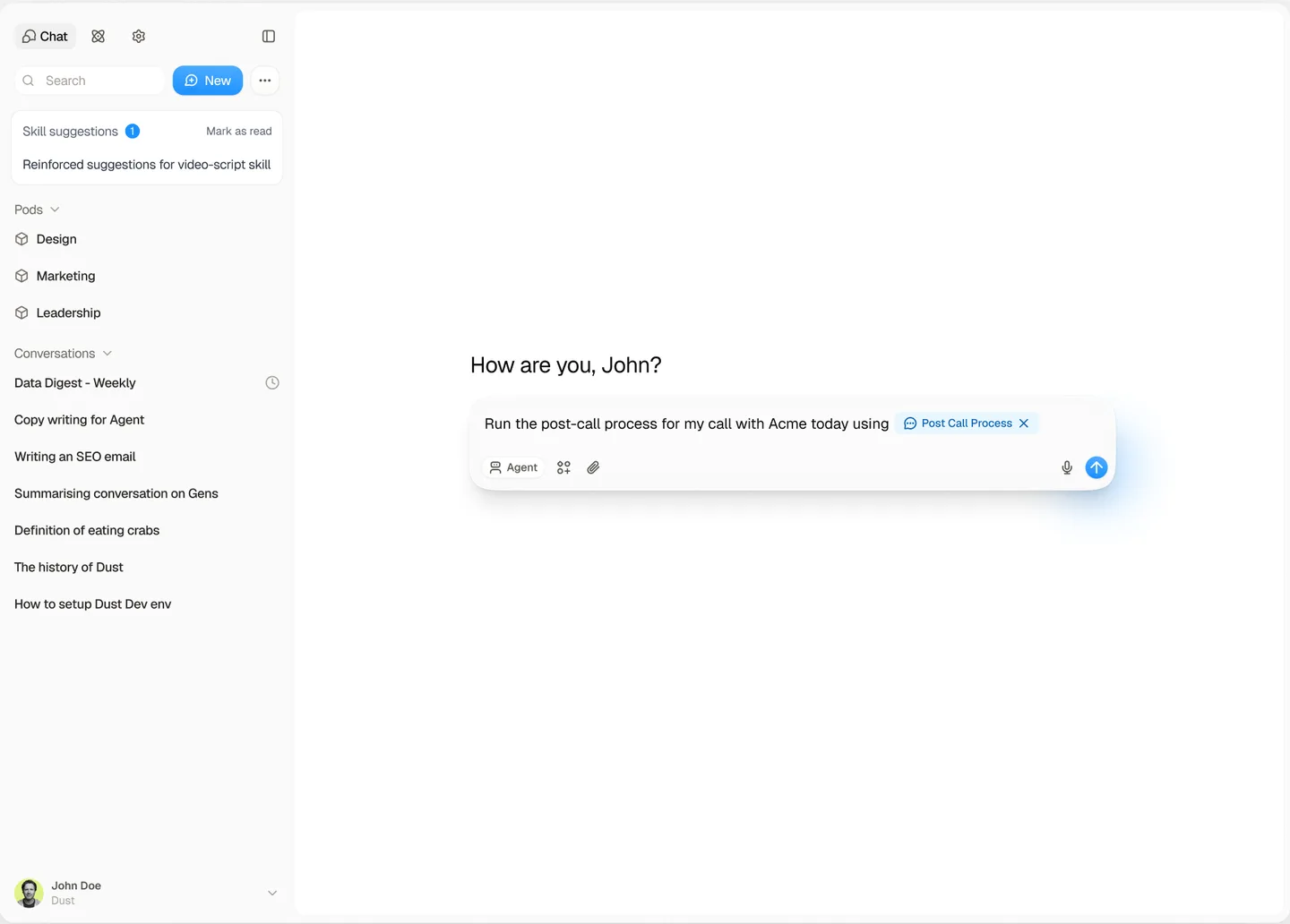Click the Skill suggestions badge showing 1
1290x924 pixels.
[x=133, y=131]
